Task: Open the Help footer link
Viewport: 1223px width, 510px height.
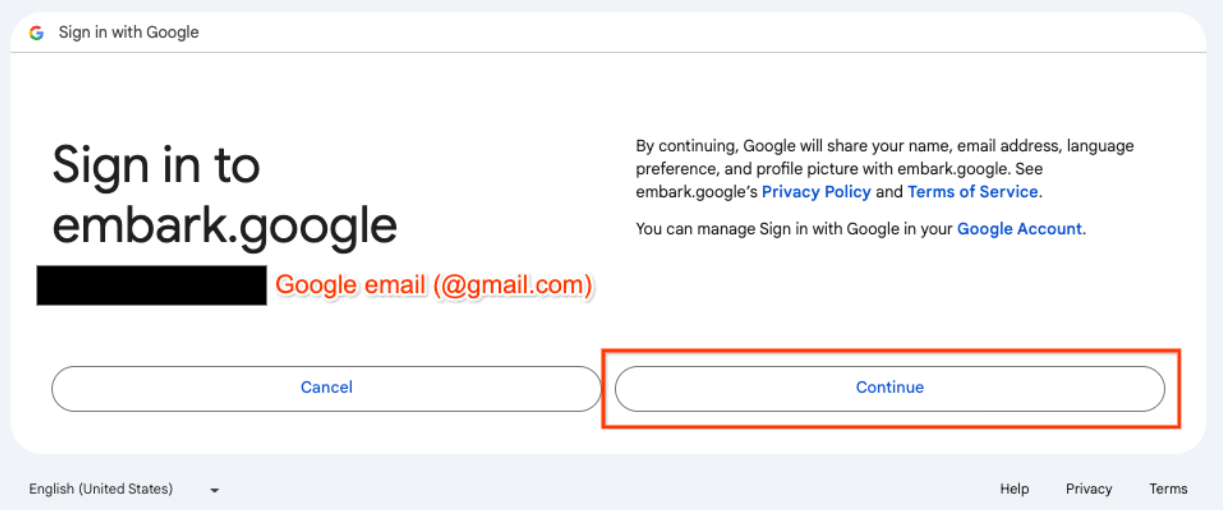Action: [1014, 489]
